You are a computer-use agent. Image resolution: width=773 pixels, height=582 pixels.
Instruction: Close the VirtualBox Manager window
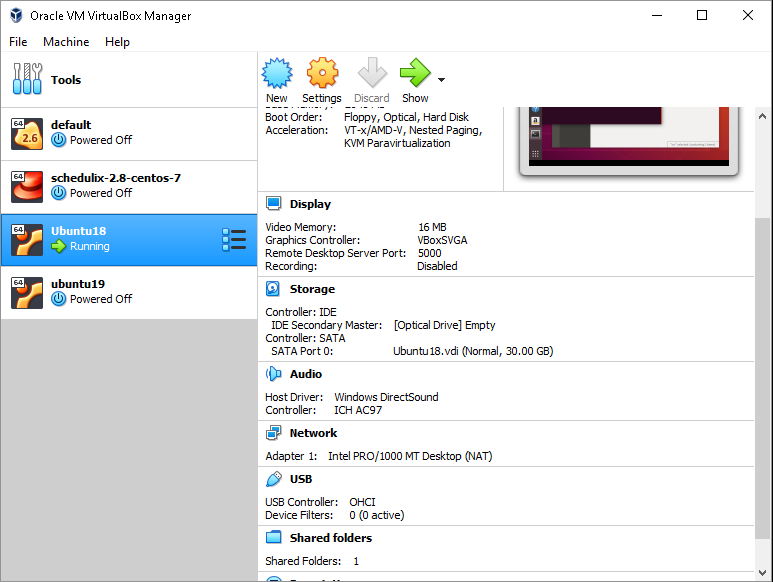pyautogui.click(x=747, y=15)
